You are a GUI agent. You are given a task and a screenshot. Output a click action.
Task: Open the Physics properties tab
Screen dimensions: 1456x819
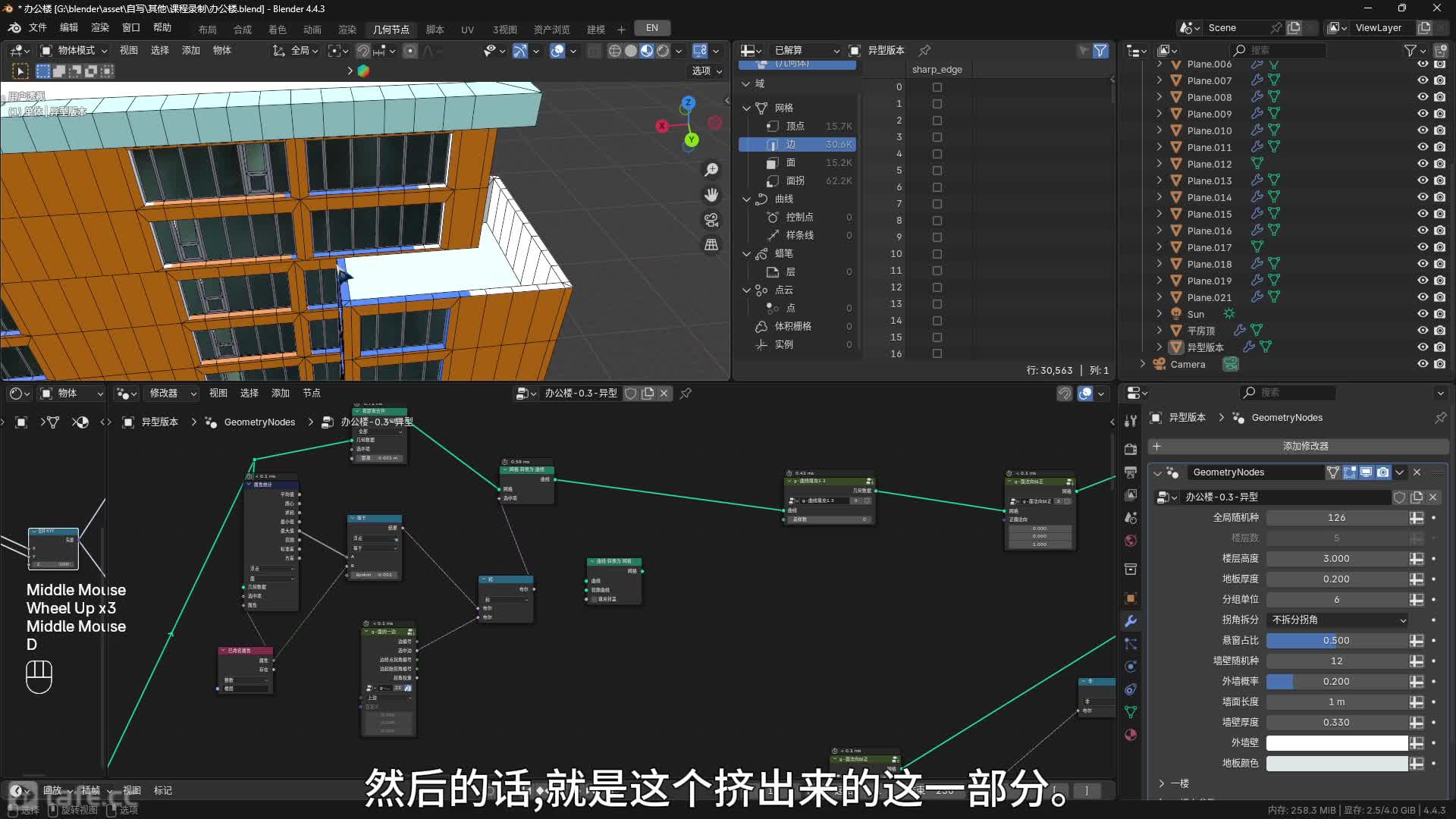tap(1131, 667)
